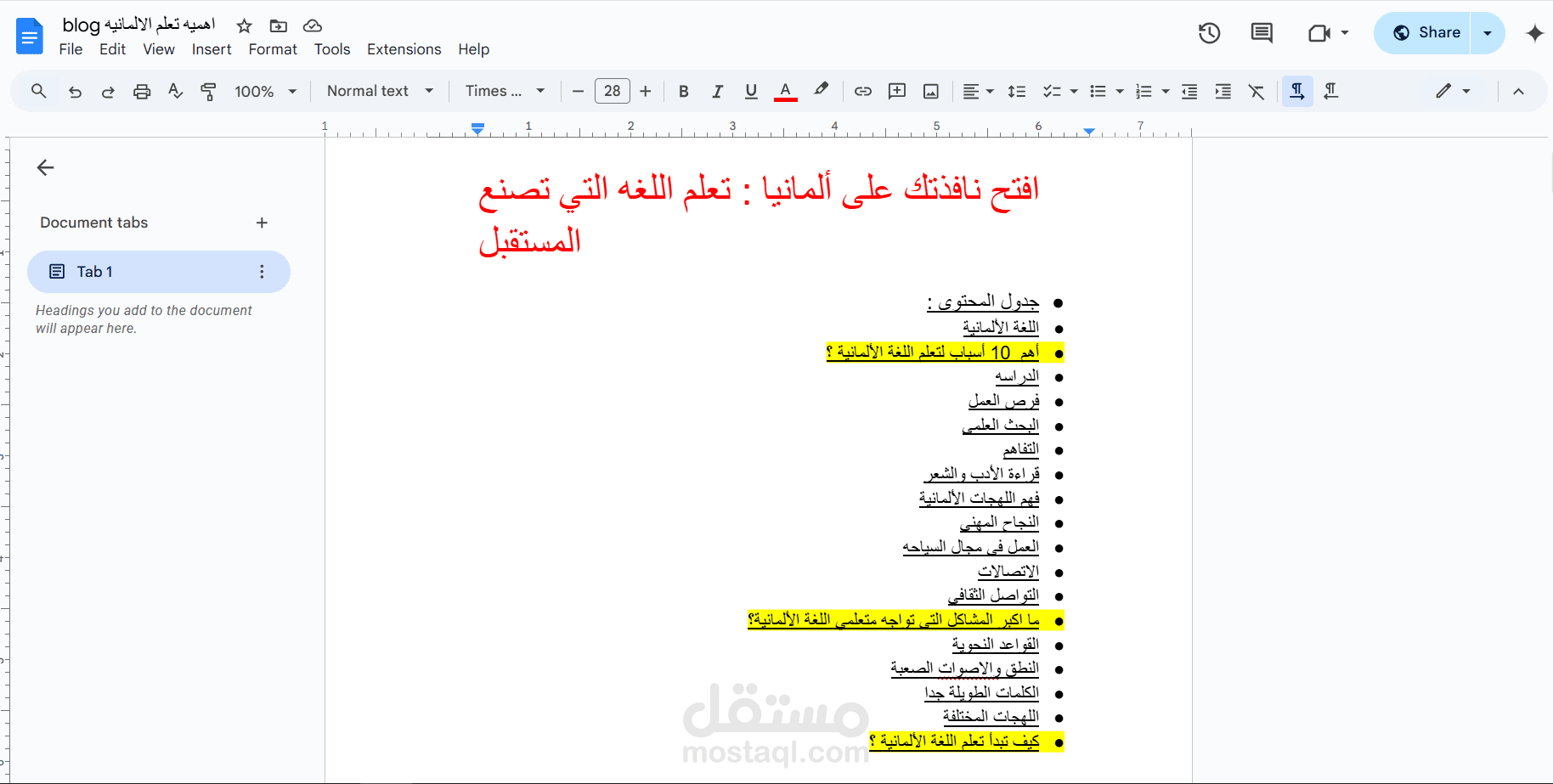Expand Share options arrow

click(1488, 33)
